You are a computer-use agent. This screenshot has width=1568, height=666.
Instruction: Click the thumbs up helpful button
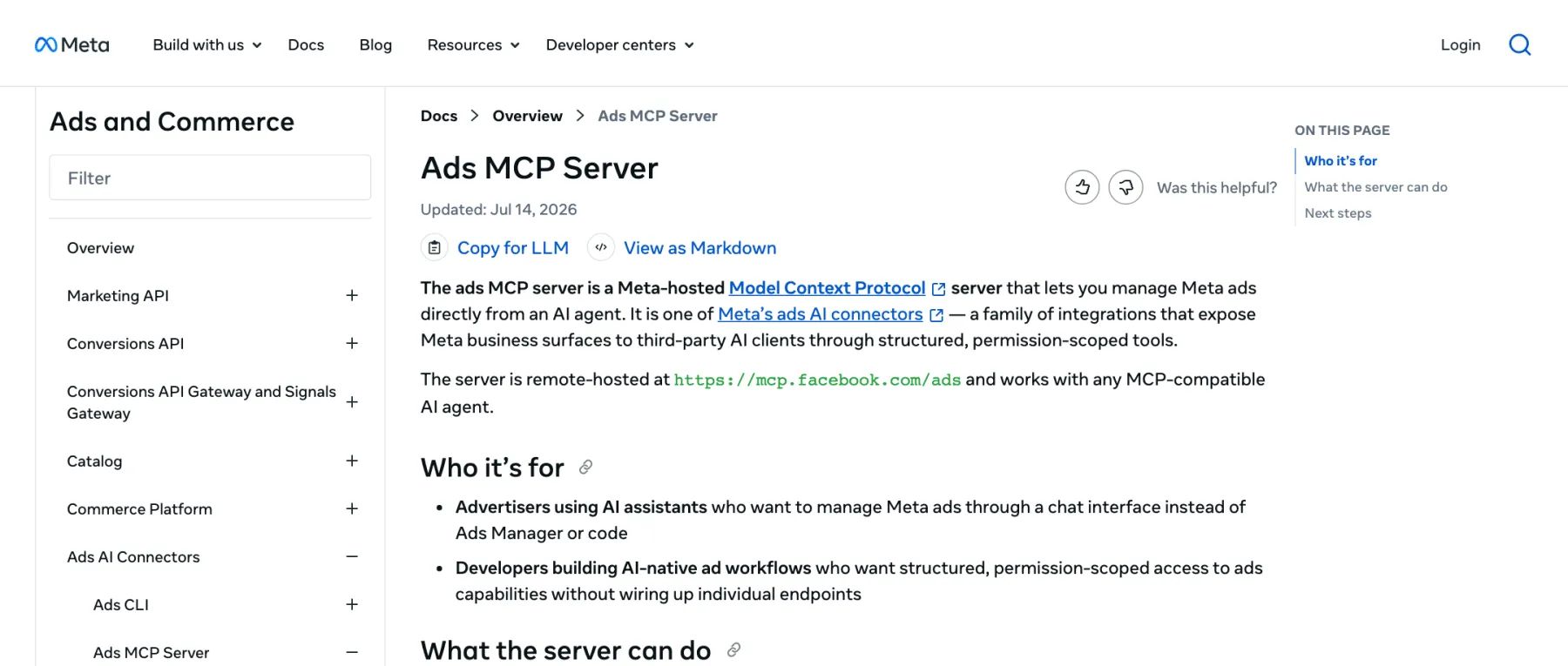(1082, 187)
